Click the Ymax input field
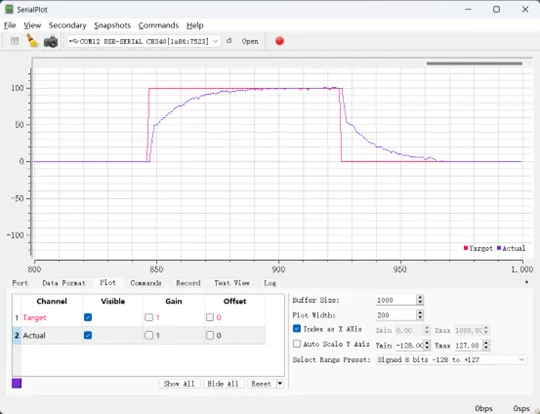540x414 pixels. click(x=468, y=345)
